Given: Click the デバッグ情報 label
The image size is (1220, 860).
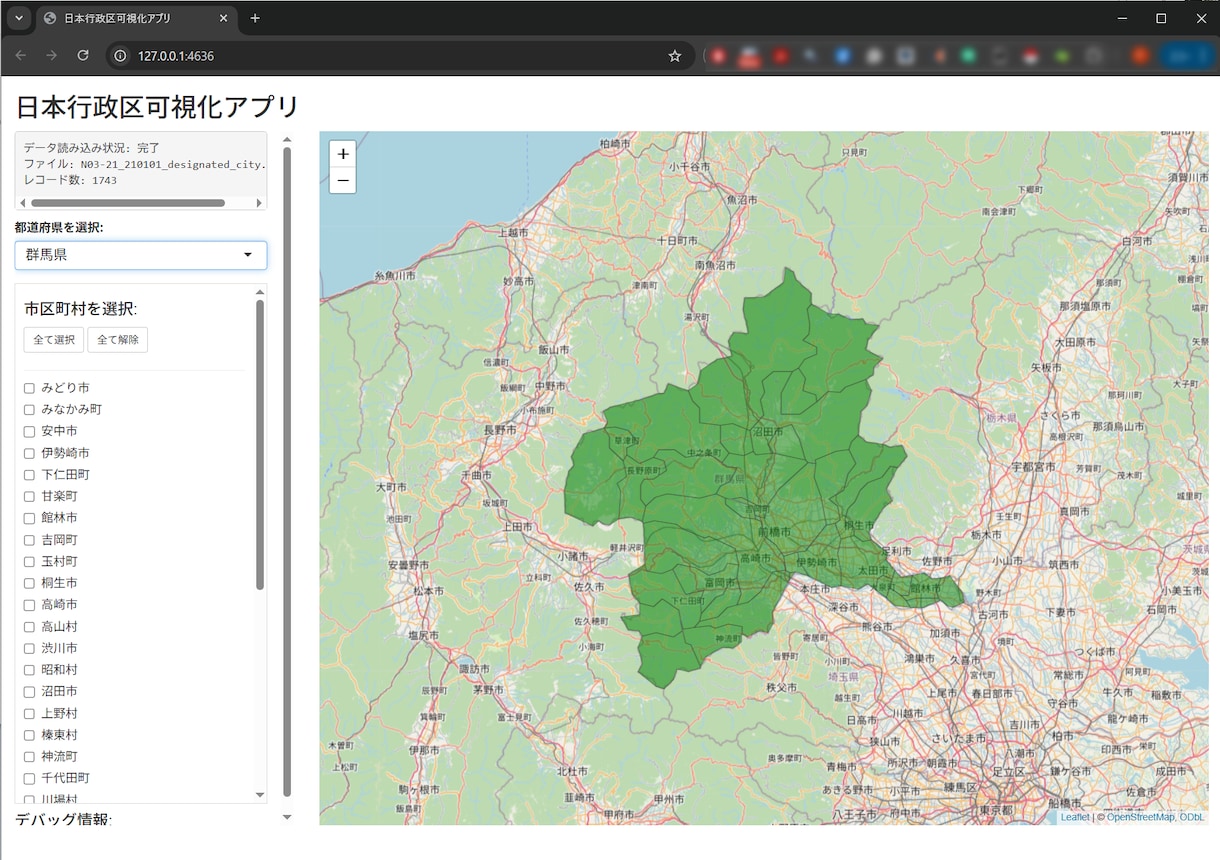Looking at the screenshot, I should (63, 820).
